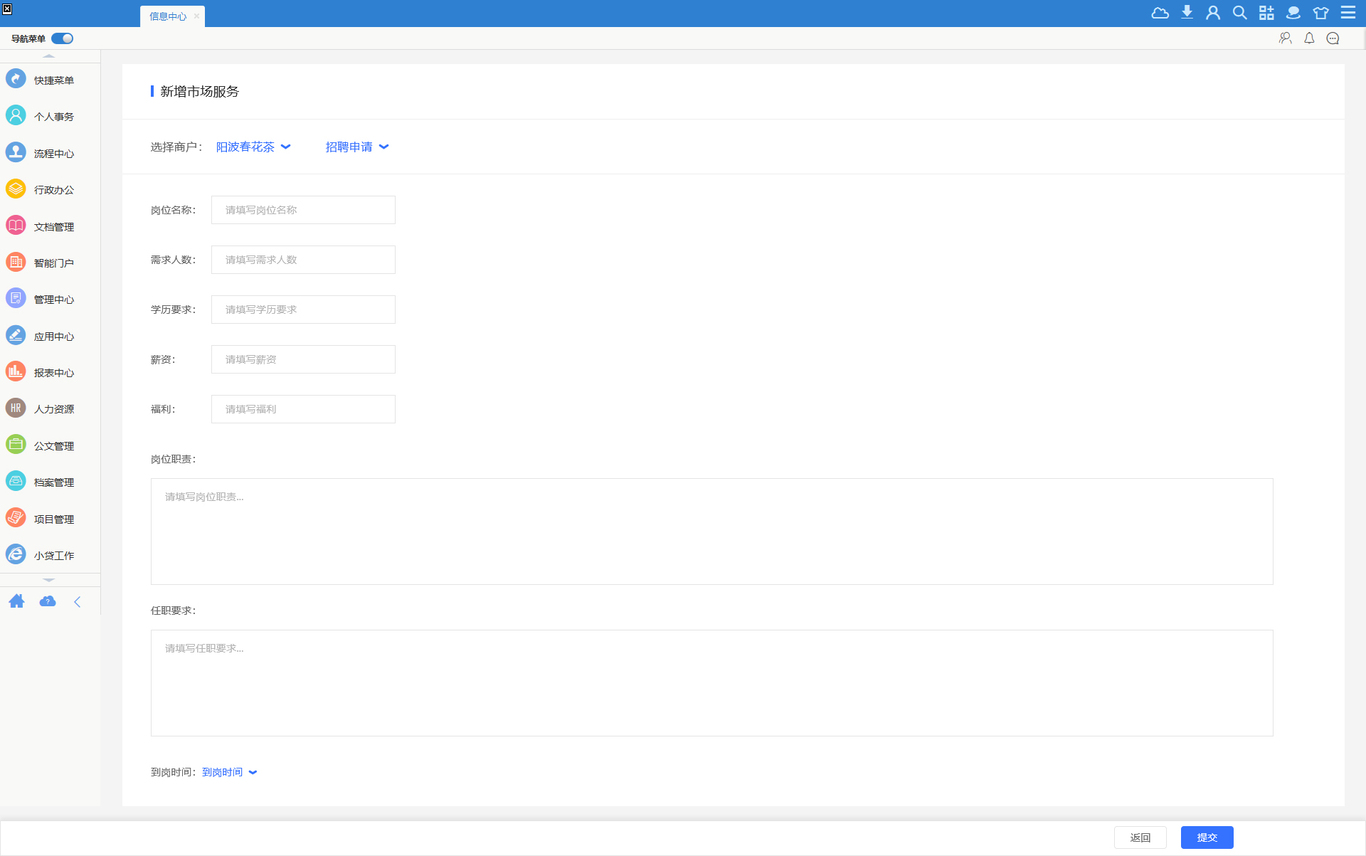Open 项目管理 menu label
Image resolution: width=1366 pixels, height=856 pixels.
[x=54, y=519]
